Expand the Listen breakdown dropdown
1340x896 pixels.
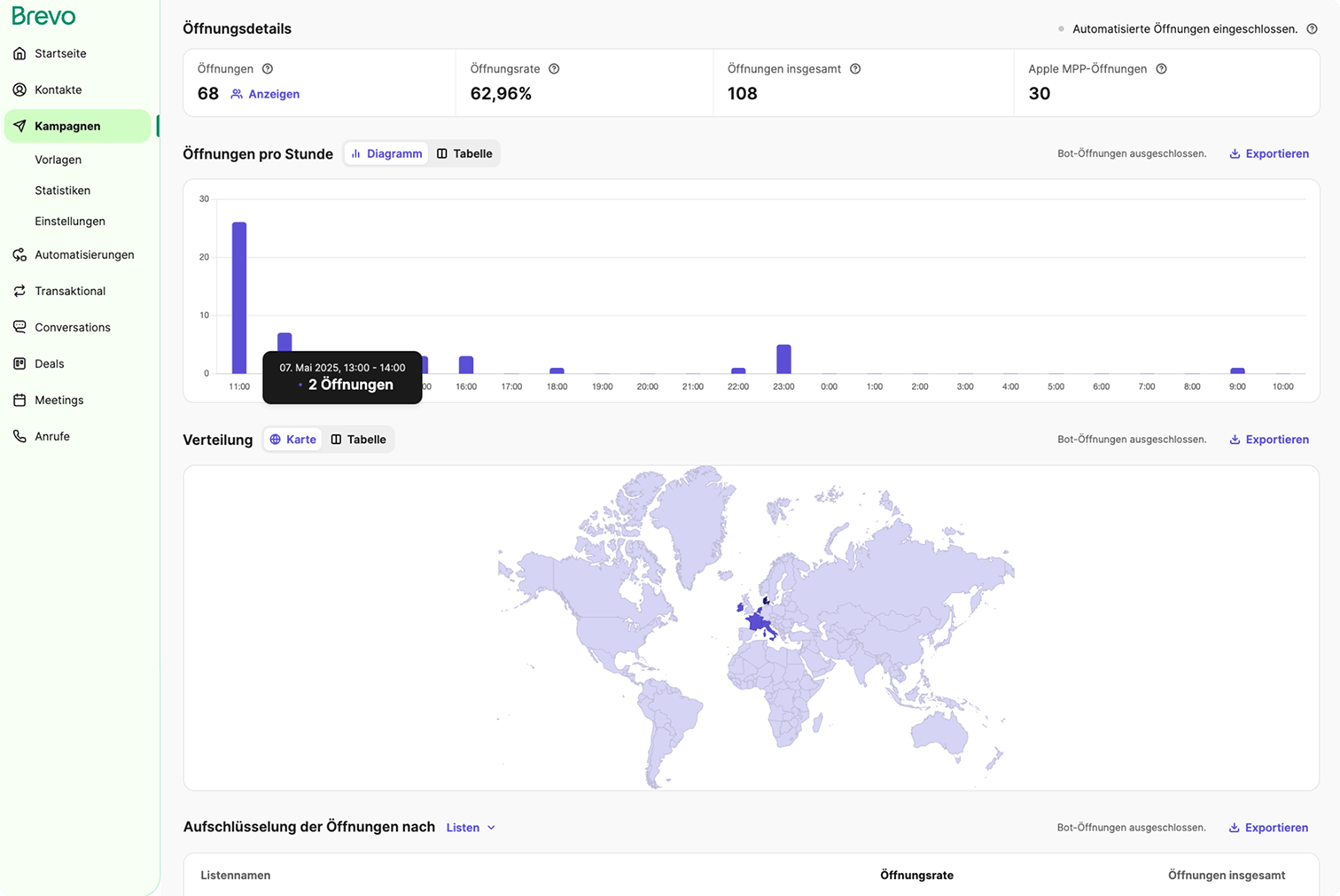coord(471,828)
